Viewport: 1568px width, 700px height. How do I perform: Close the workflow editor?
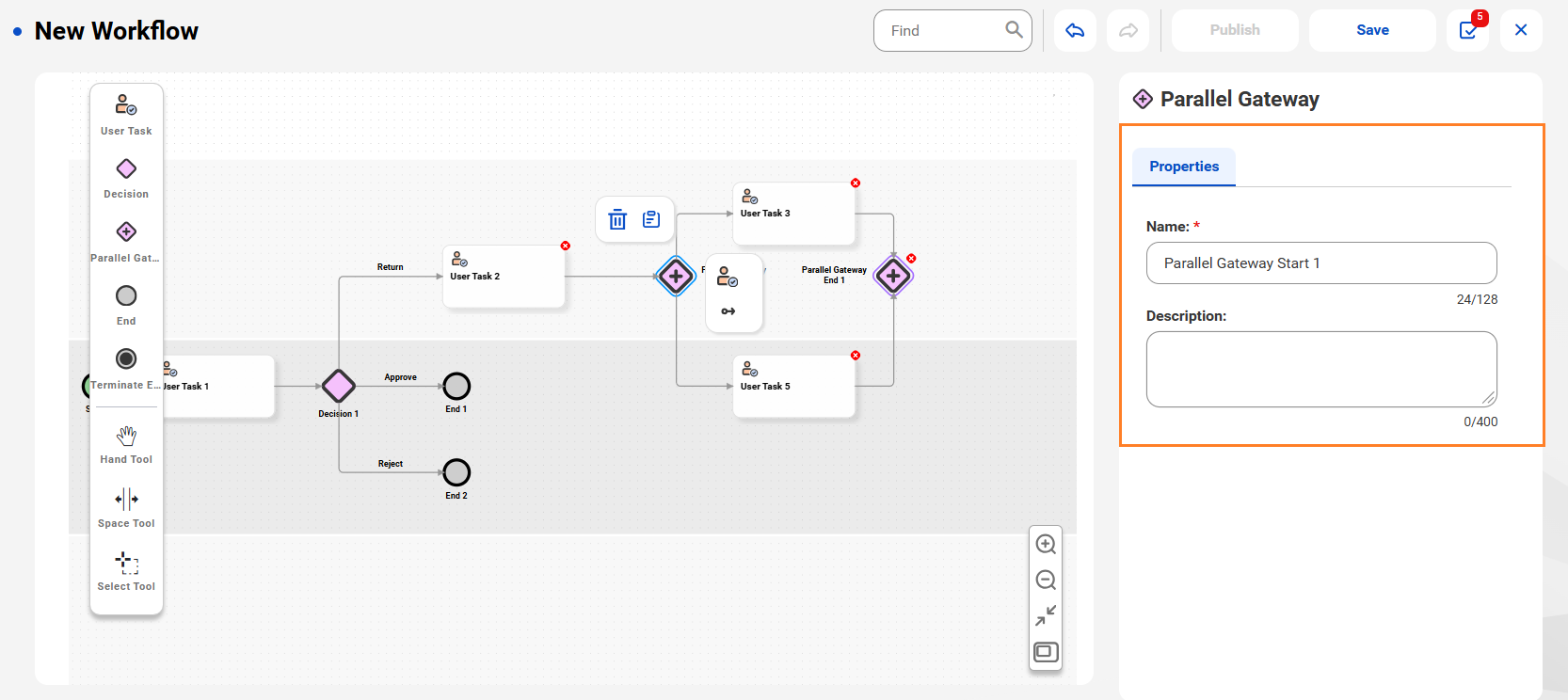pyautogui.click(x=1521, y=31)
